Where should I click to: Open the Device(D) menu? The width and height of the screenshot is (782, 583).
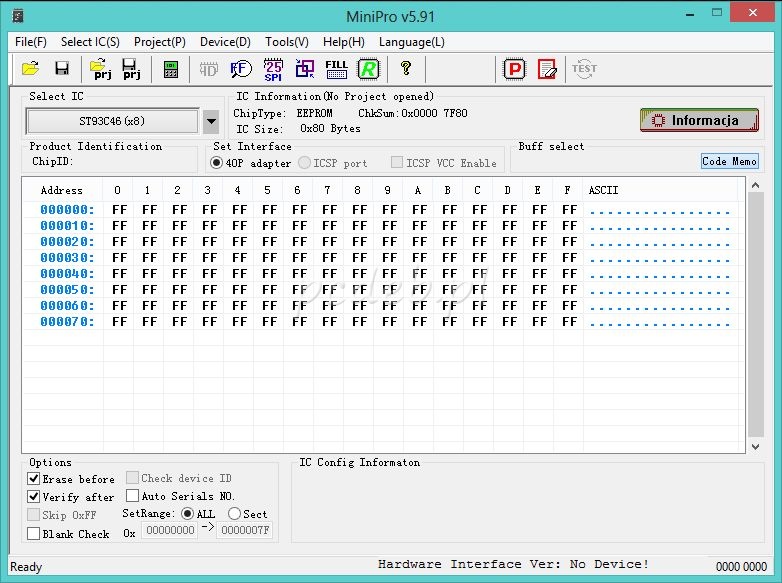(x=225, y=42)
